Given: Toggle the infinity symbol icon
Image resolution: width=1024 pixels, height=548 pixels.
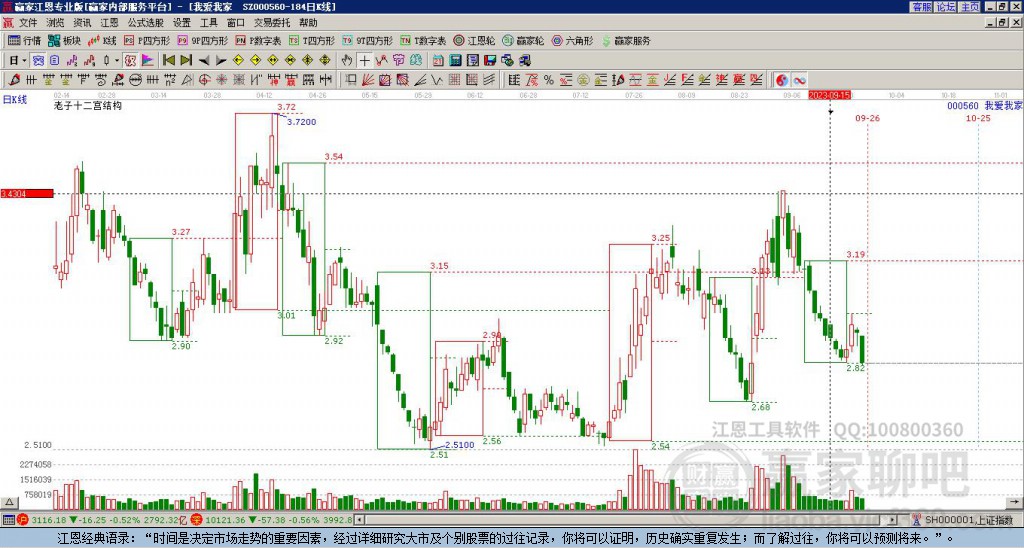Looking at the screenshot, I should [x=799, y=80].
